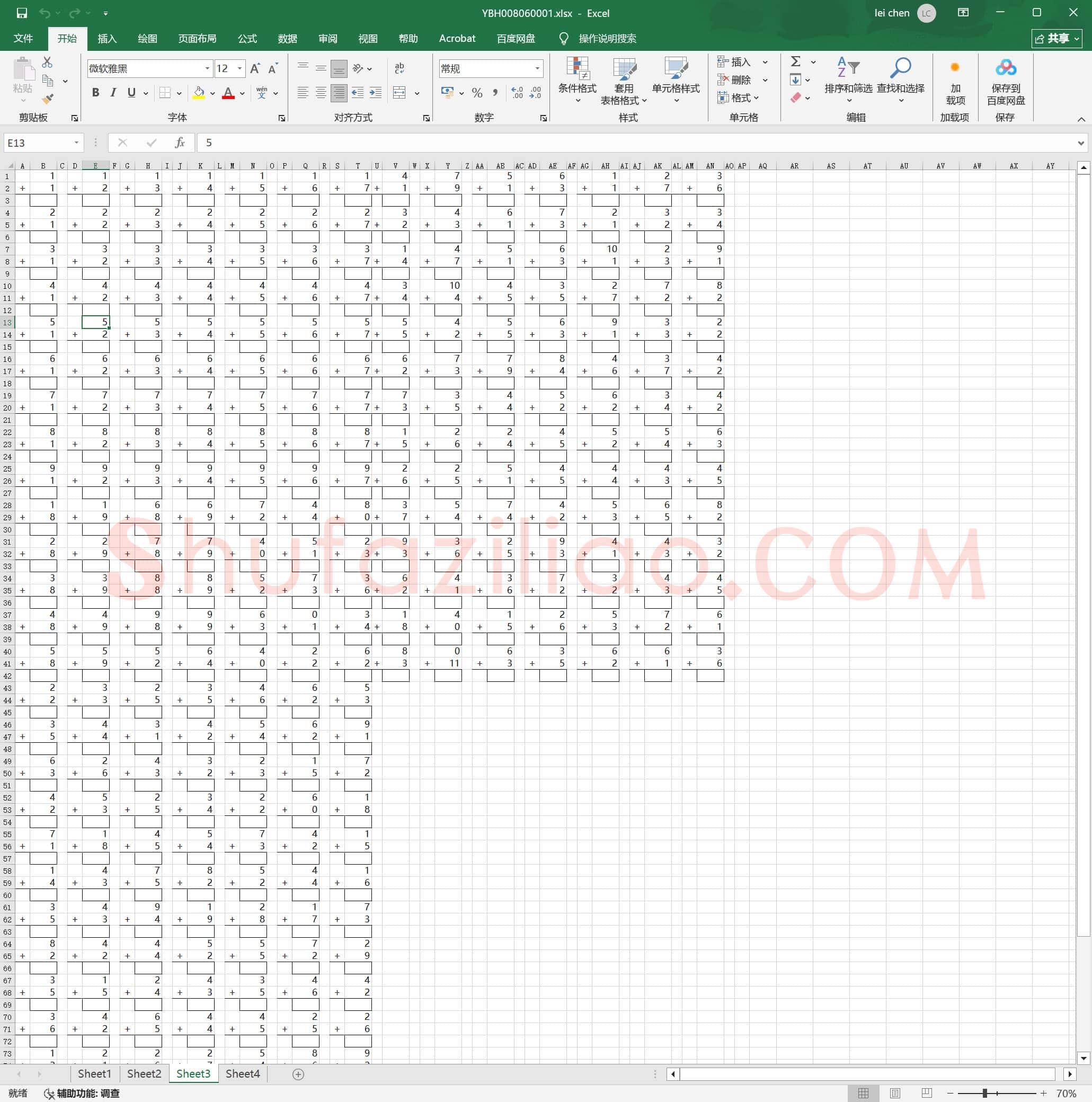Click the AutoSum sigma icon

[796, 61]
